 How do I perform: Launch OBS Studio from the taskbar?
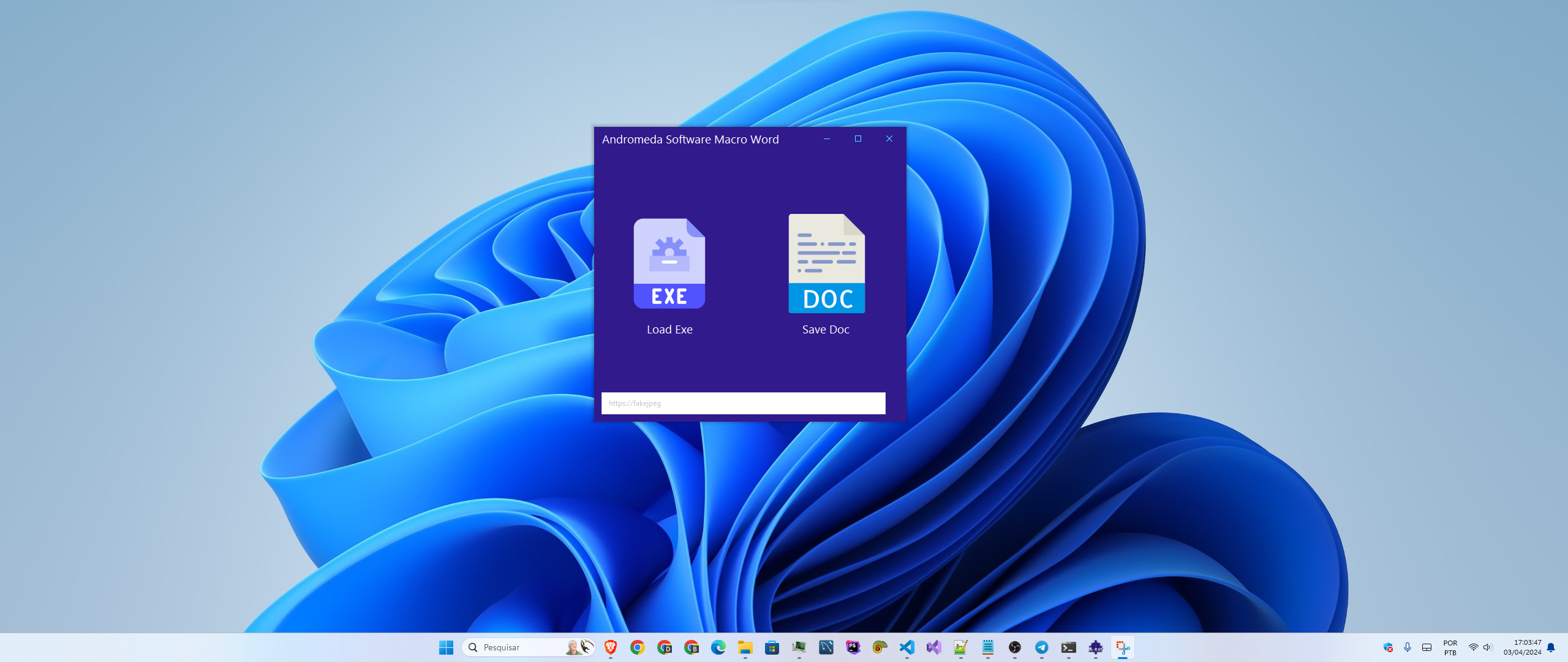1016,647
